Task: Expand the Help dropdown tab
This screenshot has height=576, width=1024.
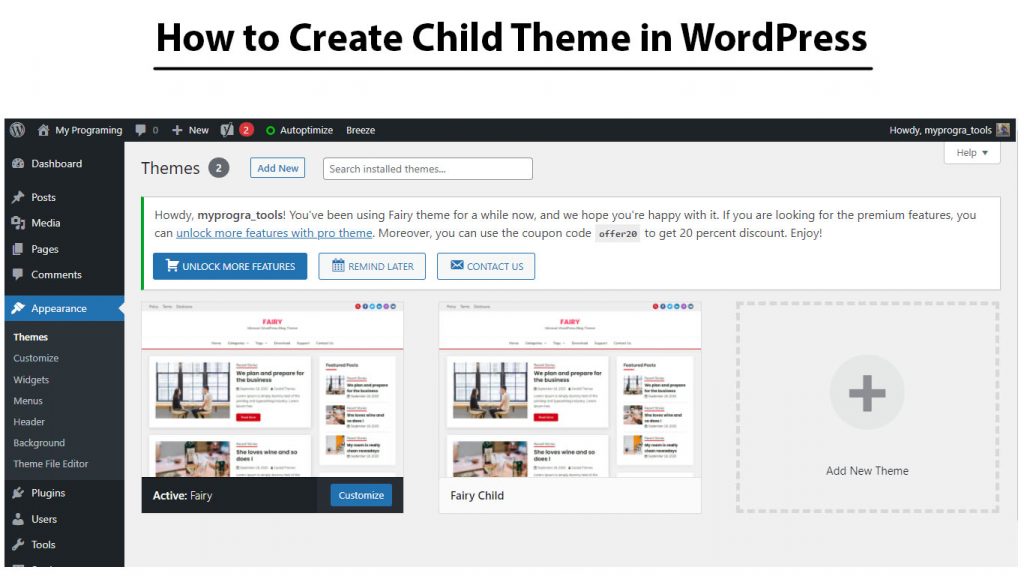Action: [971, 153]
